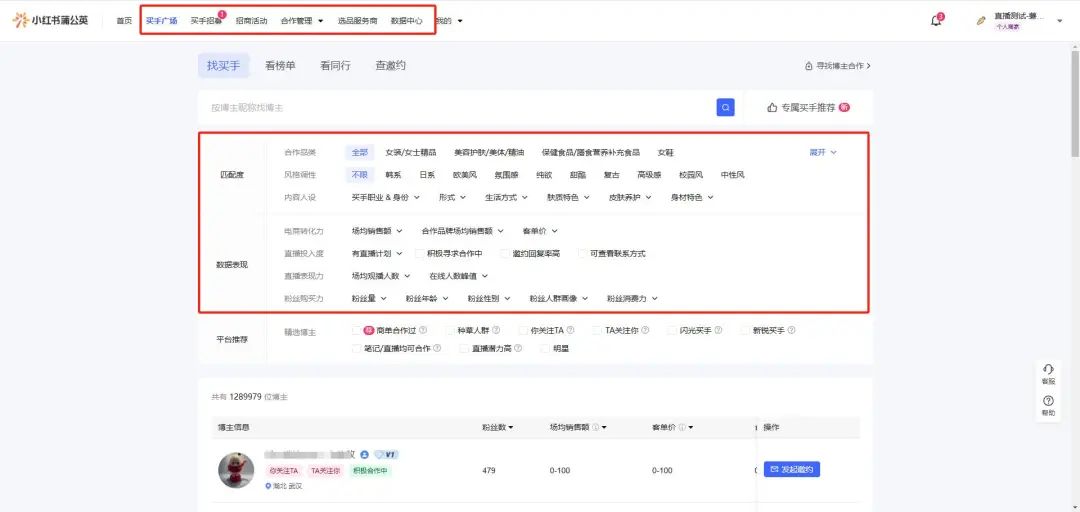The image size is (1080, 512).
Task: Click info icon beside 客单价 column header
Action: click(681, 427)
